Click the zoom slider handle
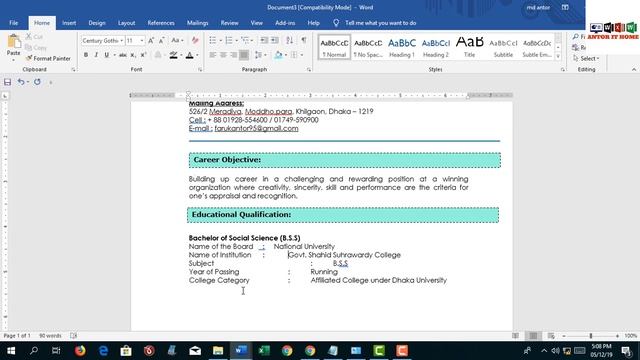Image resolution: width=640 pixels, height=360 pixels. [x=591, y=336]
